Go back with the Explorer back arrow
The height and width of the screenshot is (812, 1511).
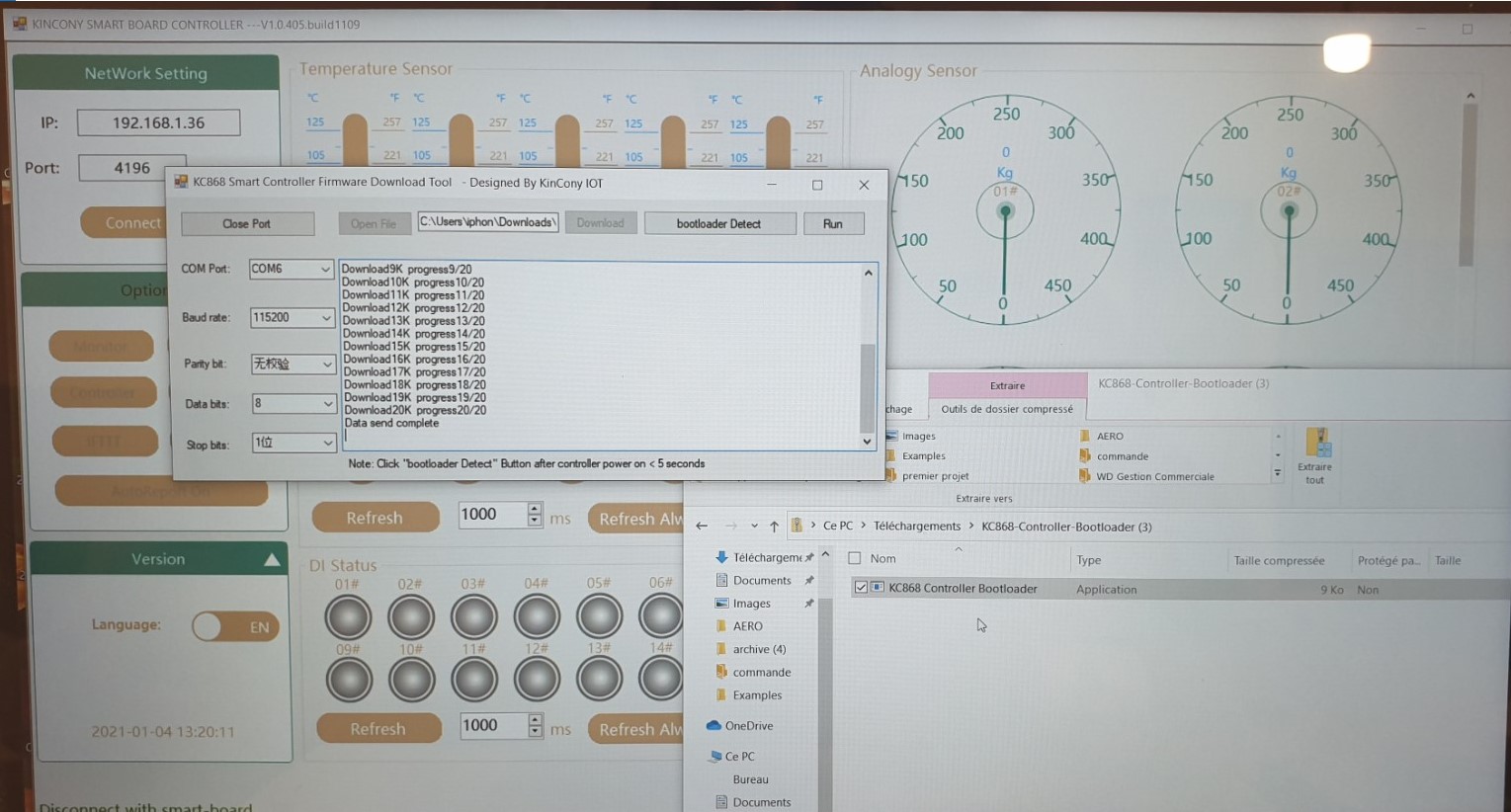(x=702, y=527)
